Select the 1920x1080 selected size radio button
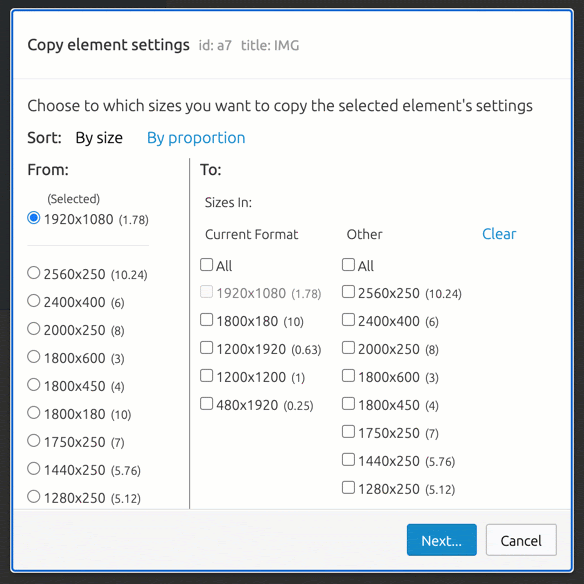This screenshot has height=584, width=584. 34,218
